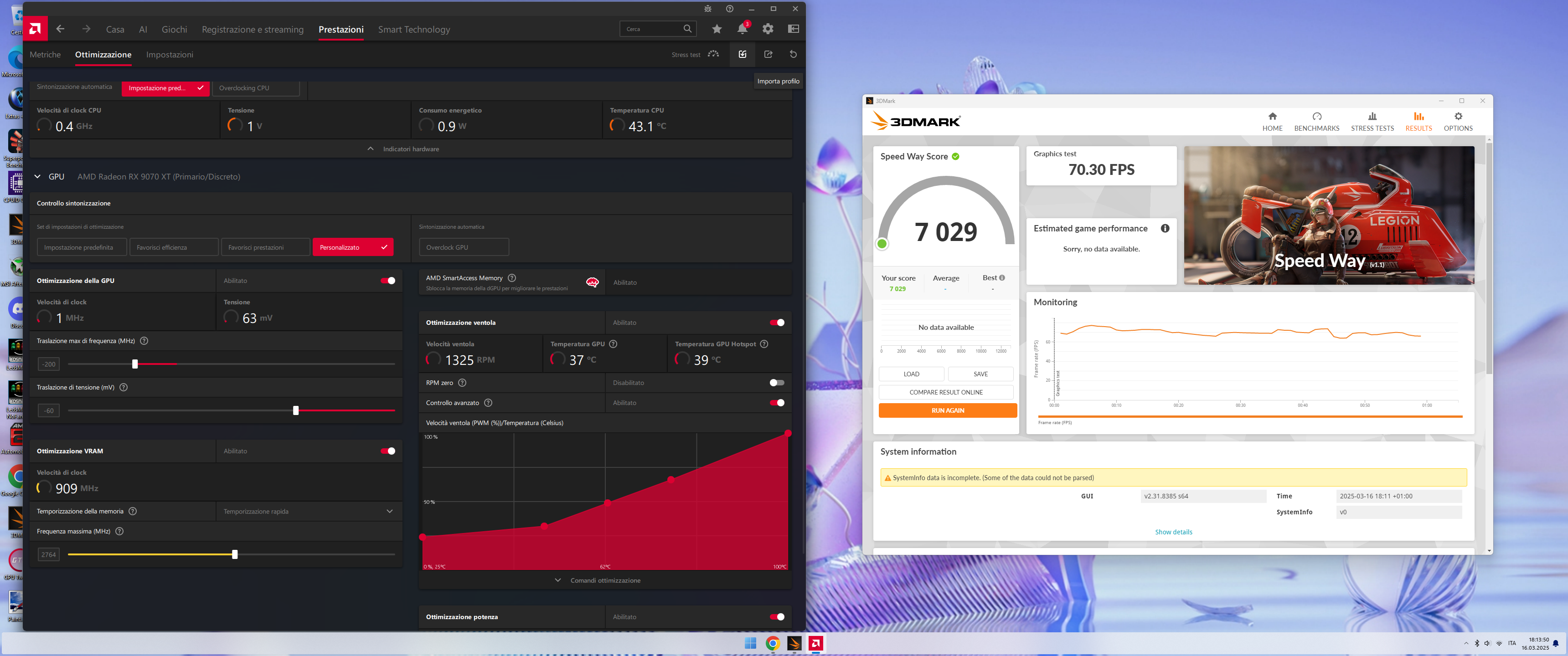Open help icon for Controllo avanzato
Viewport: 1568px width, 656px height.
(x=488, y=403)
